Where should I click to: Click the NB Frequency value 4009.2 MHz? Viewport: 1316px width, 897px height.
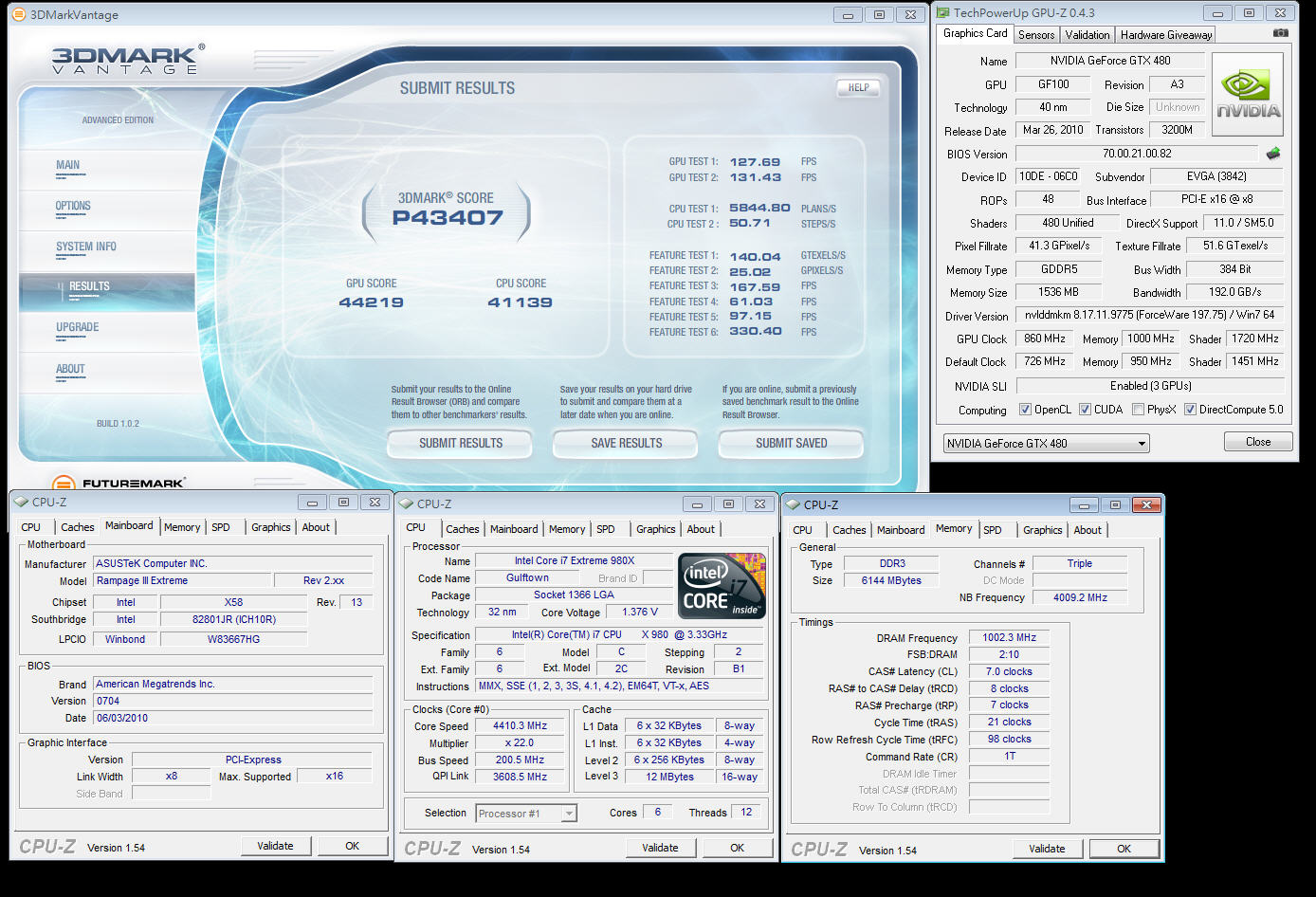(1080, 597)
